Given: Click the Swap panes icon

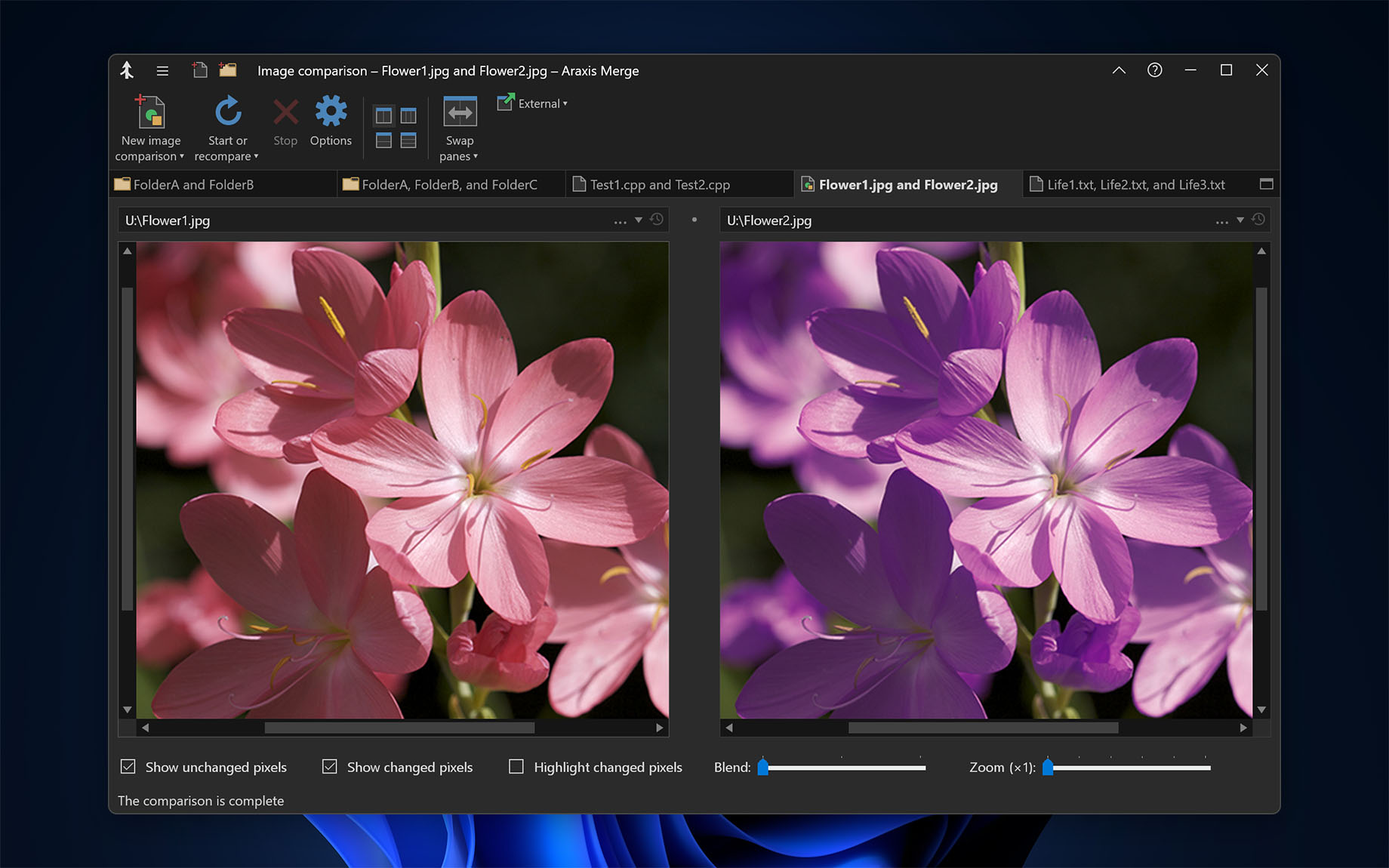Looking at the screenshot, I should pos(458,111).
